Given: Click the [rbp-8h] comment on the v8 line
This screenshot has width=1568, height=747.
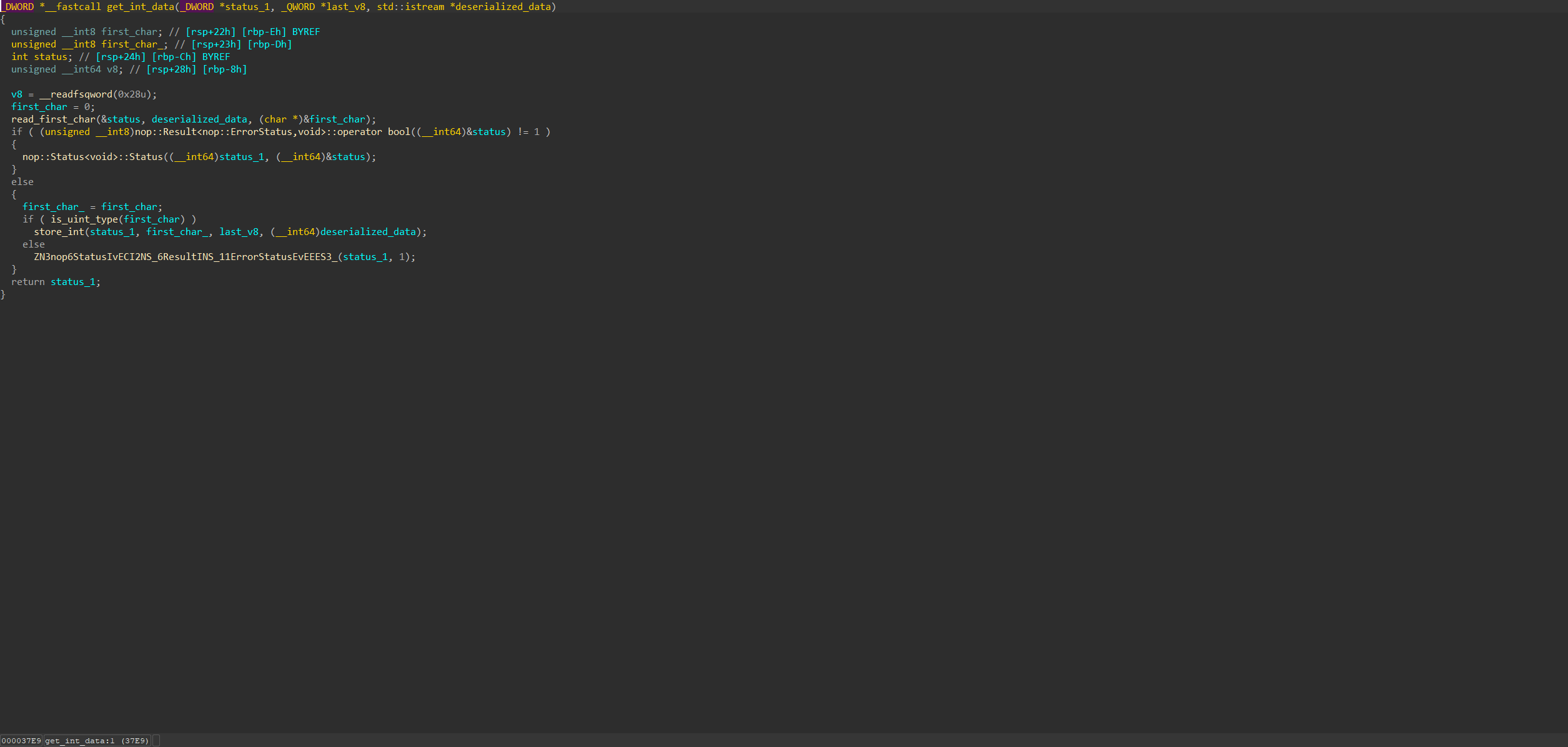Looking at the screenshot, I should tap(225, 69).
